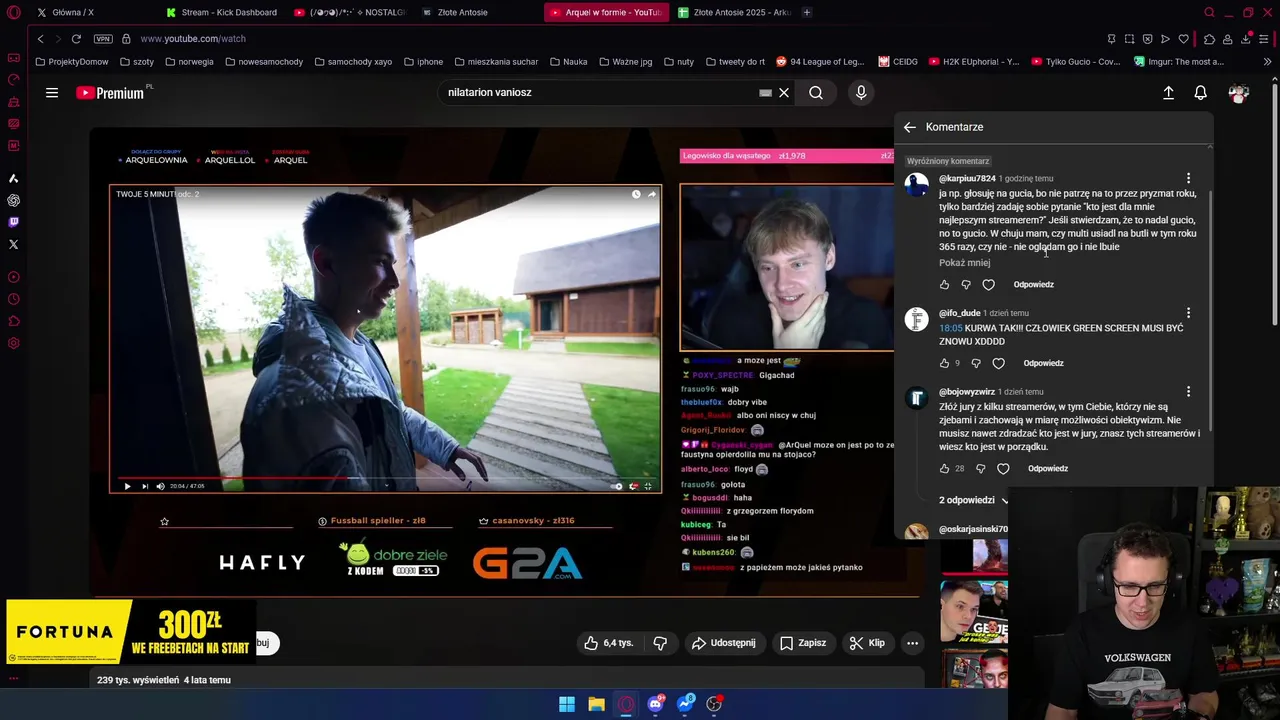Viewport: 1280px width, 720px height.
Task: Start voice search with the microphone icon
Action: click(861, 93)
